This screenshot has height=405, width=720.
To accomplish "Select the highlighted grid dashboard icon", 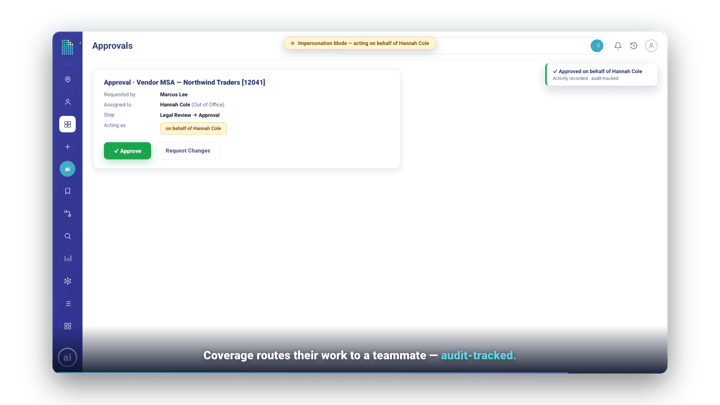I will (x=68, y=124).
